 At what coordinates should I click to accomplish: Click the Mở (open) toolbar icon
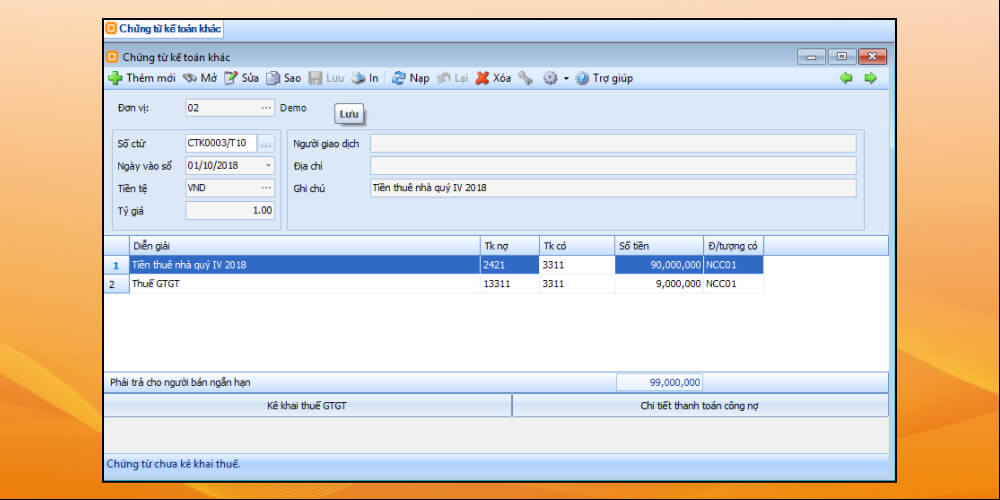[x=189, y=78]
